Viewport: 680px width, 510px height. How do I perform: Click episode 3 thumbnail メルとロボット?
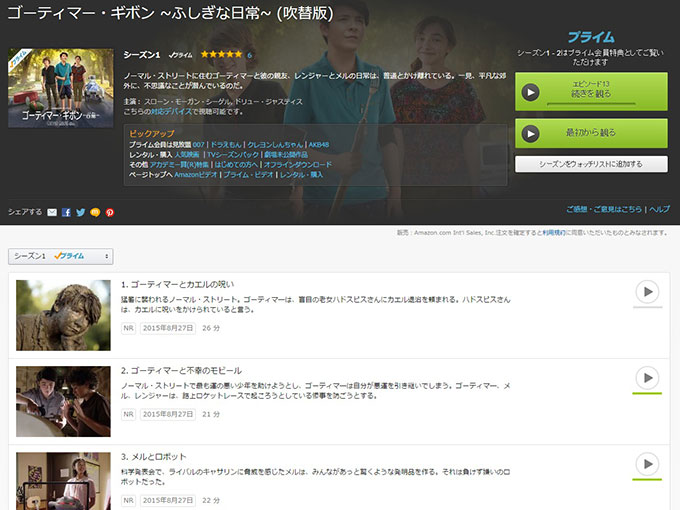click(63, 481)
